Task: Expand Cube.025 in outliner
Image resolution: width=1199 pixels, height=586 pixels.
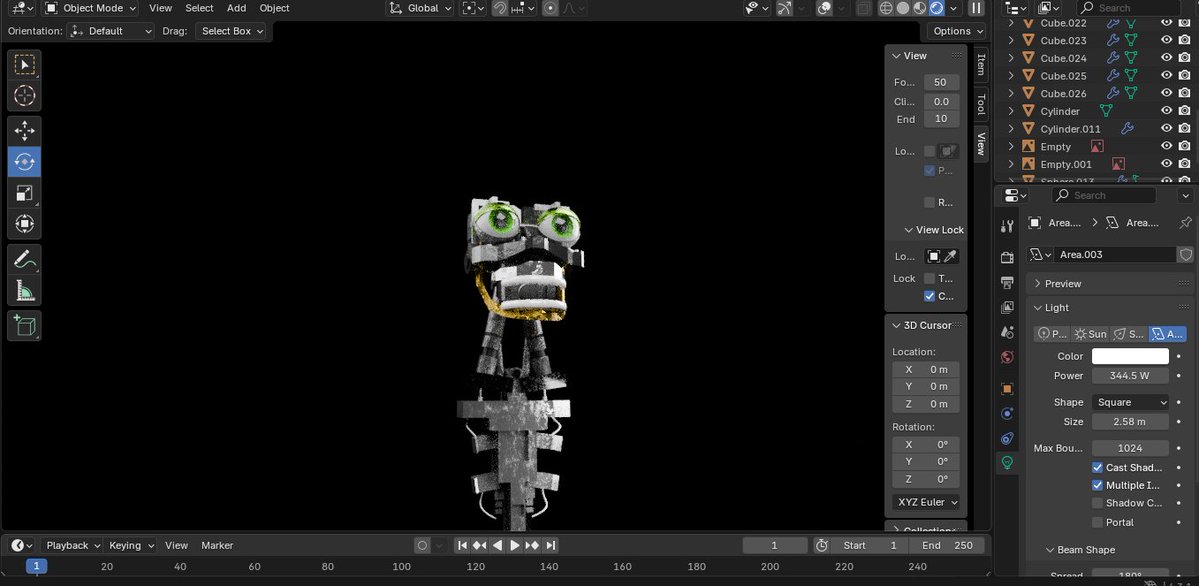Action: click(x=1011, y=76)
